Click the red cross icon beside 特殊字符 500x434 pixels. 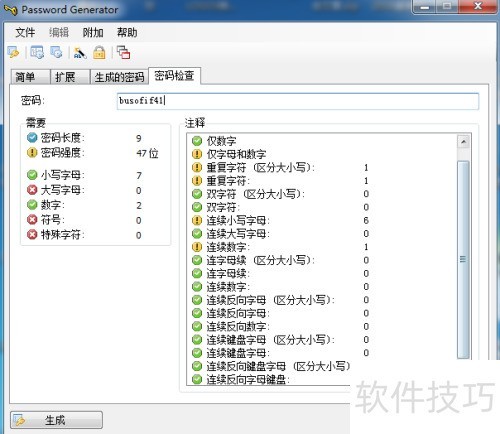pos(32,235)
